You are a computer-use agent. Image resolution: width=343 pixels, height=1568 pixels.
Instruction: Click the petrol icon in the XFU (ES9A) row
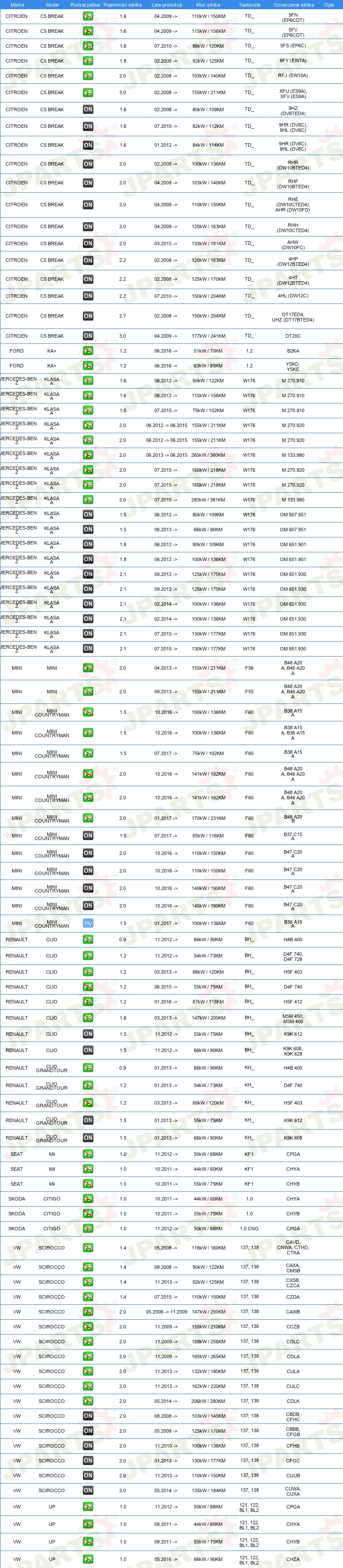coord(88,92)
